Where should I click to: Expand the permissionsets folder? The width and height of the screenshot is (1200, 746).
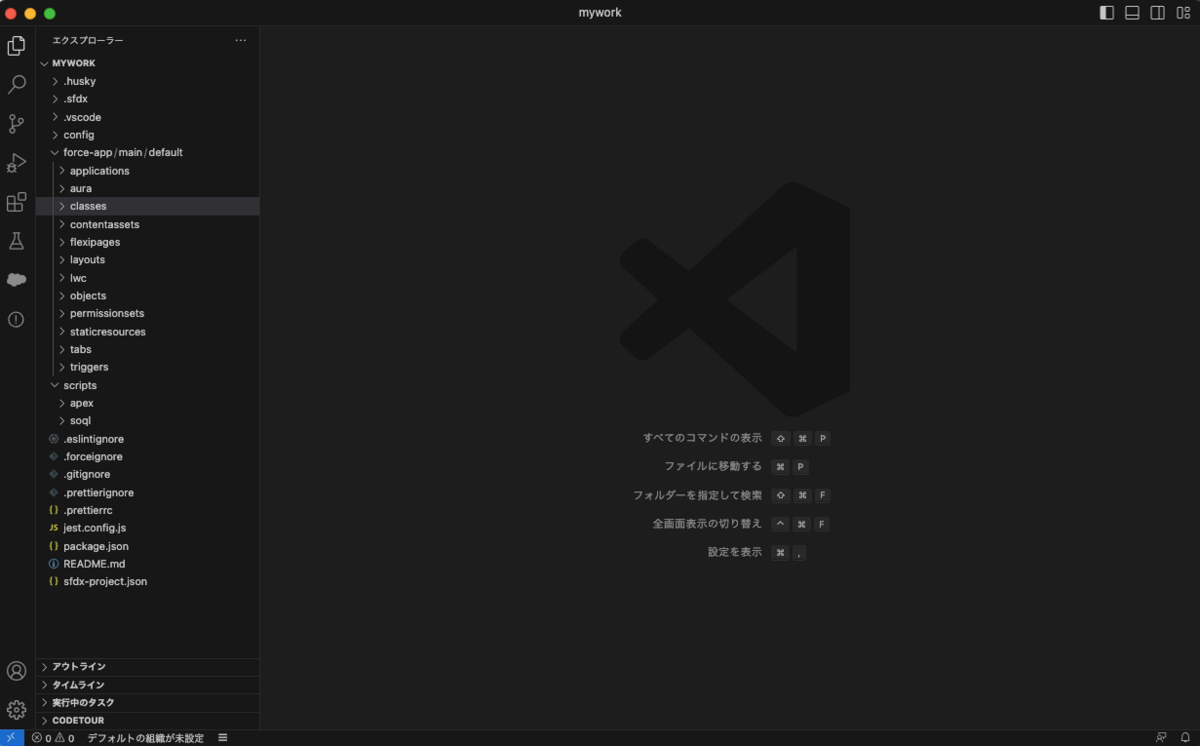pos(148,313)
